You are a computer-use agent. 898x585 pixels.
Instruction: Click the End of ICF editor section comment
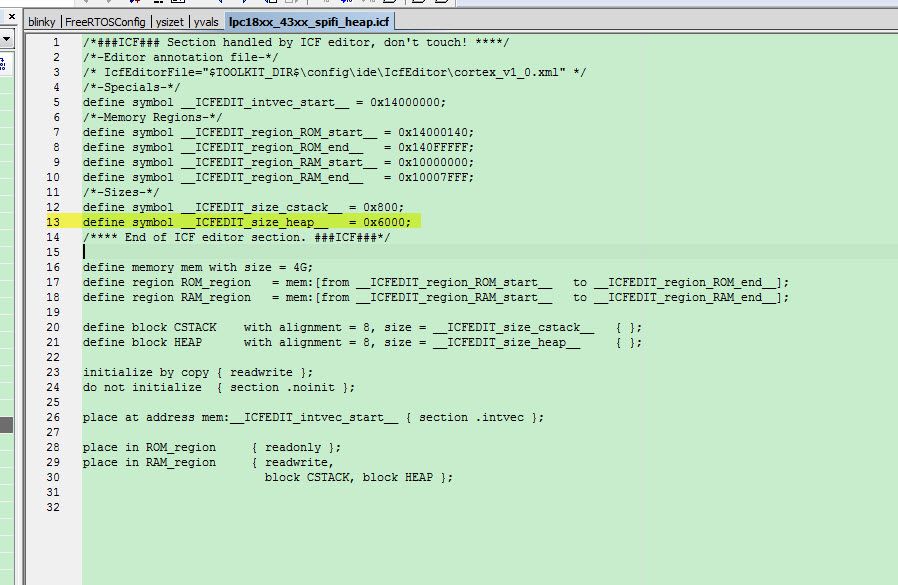237,237
